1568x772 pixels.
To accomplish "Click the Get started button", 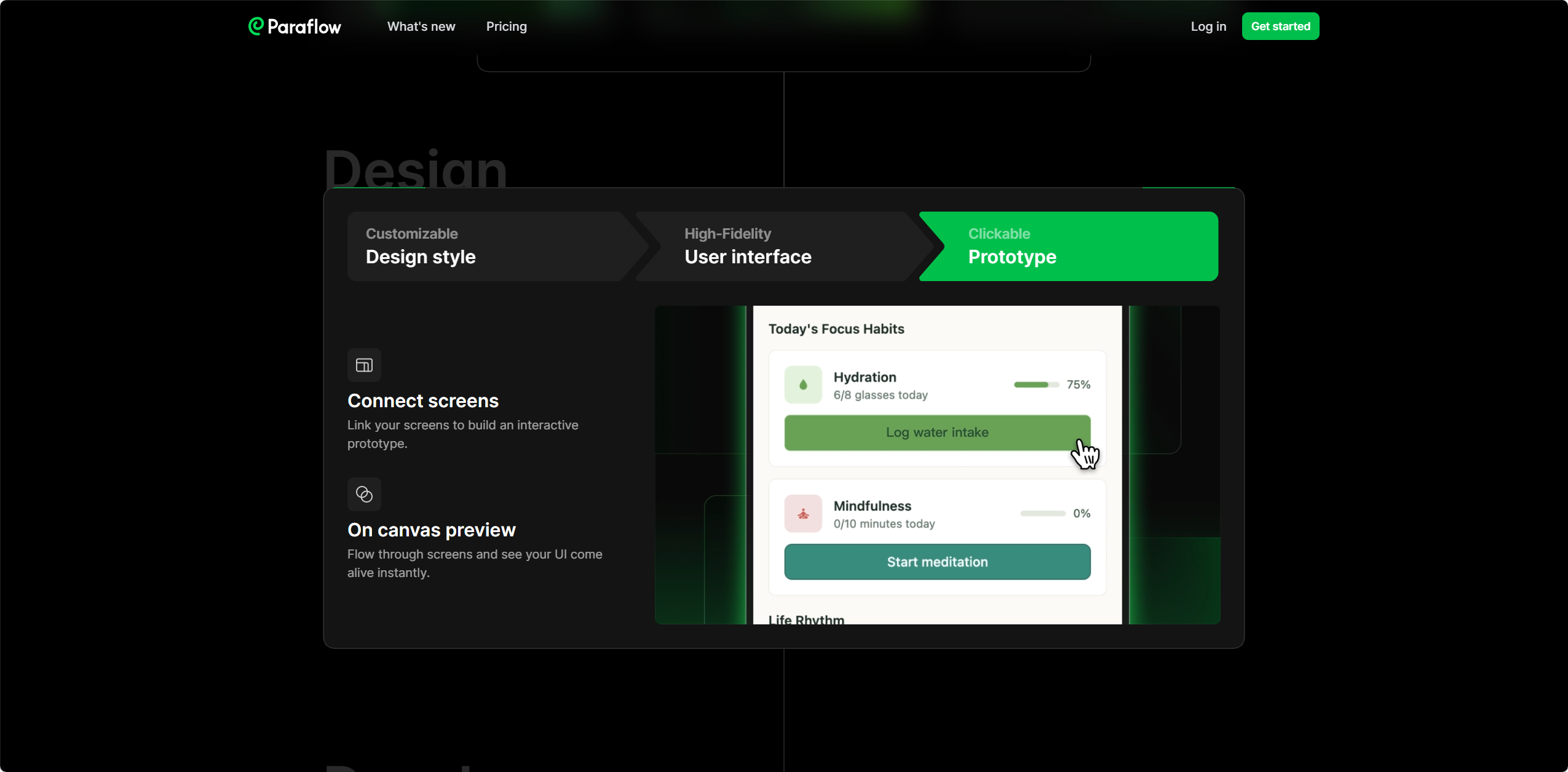I will tap(1280, 26).
